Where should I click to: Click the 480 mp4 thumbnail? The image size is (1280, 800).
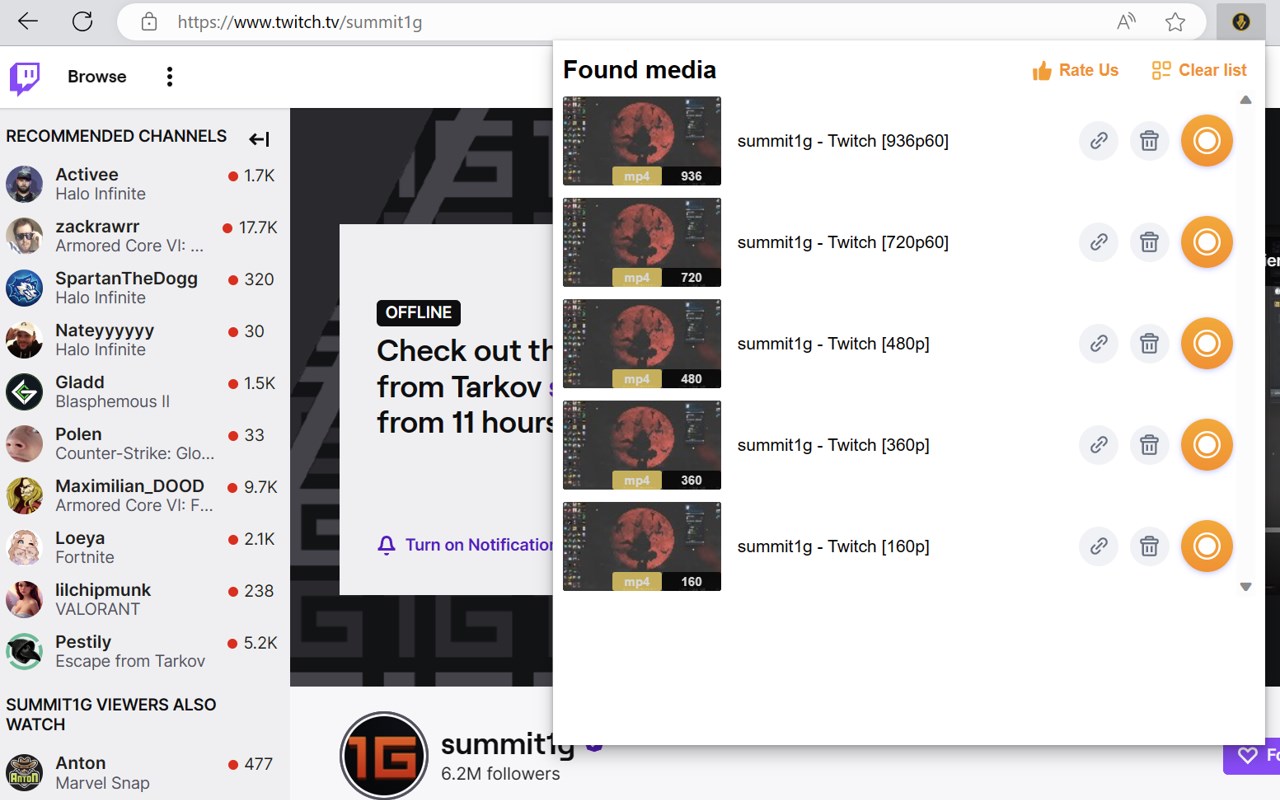point(642,343)
